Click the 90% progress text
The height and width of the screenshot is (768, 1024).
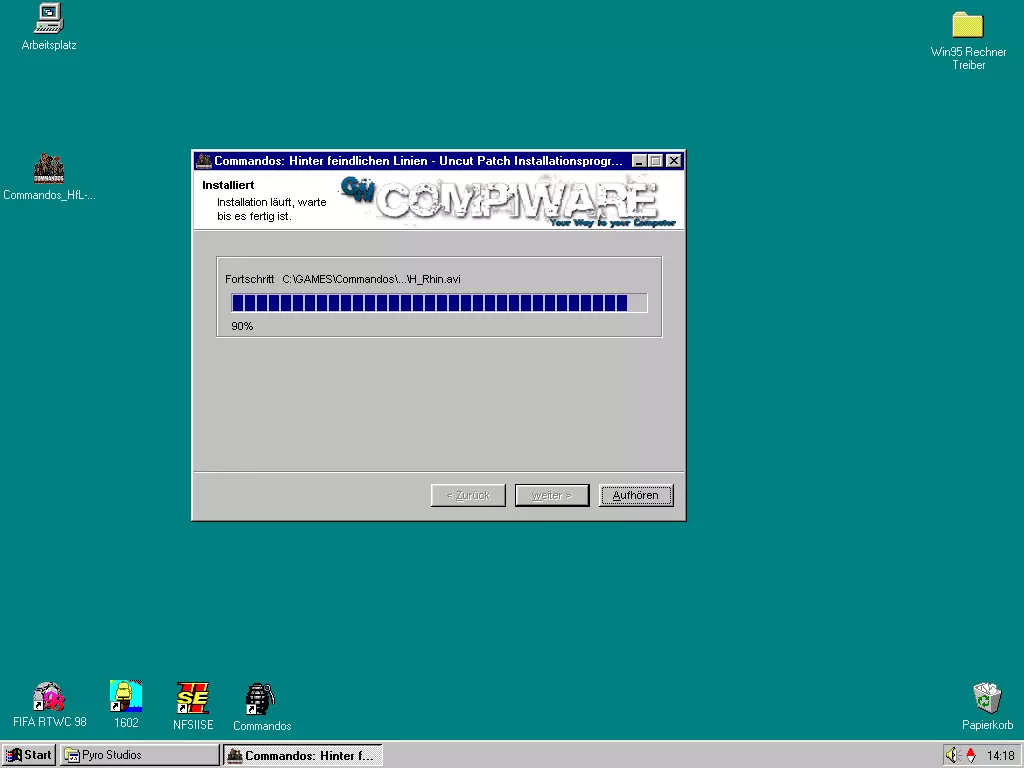(242, 326)
